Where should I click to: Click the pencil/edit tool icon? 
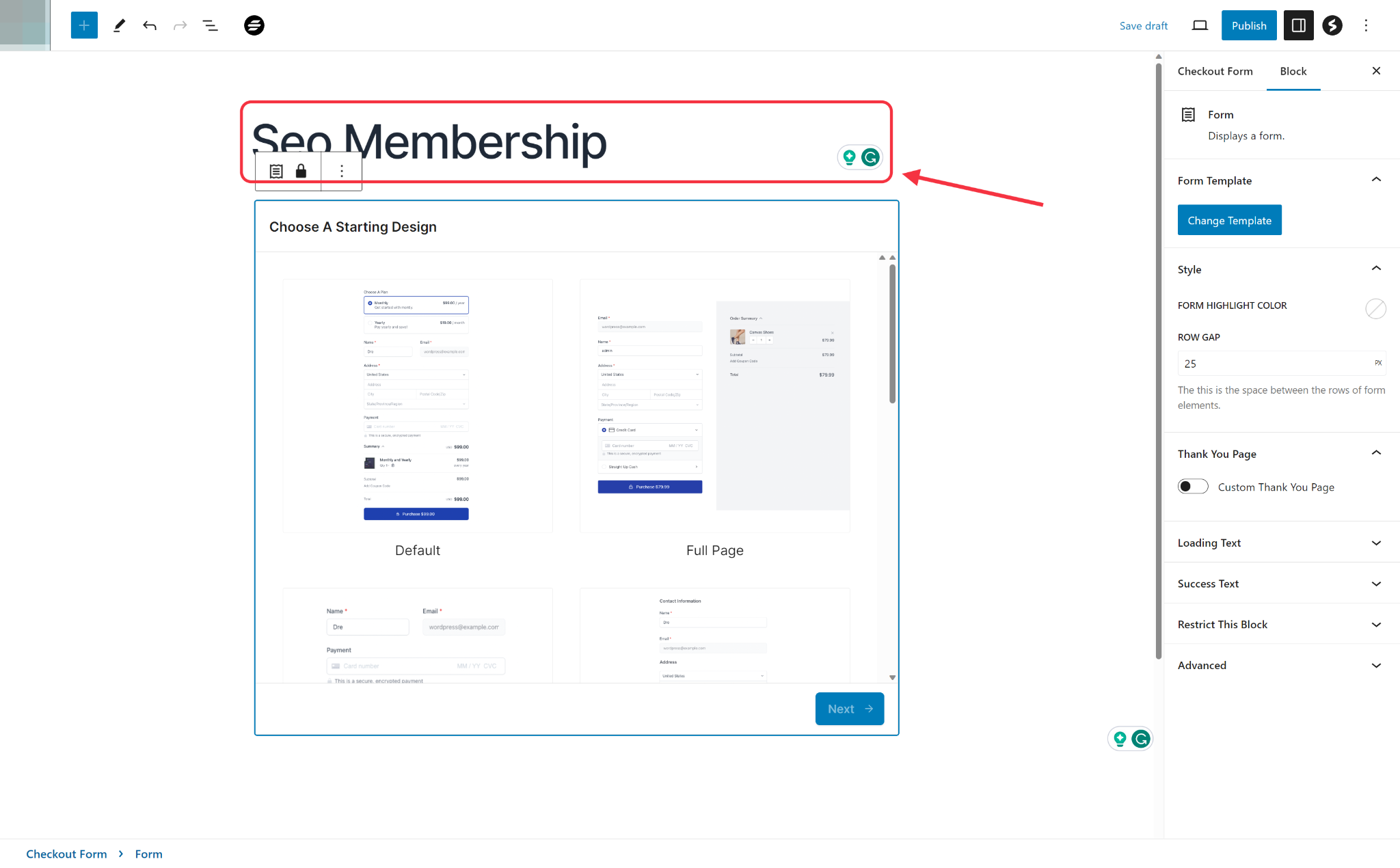(117, 25)
